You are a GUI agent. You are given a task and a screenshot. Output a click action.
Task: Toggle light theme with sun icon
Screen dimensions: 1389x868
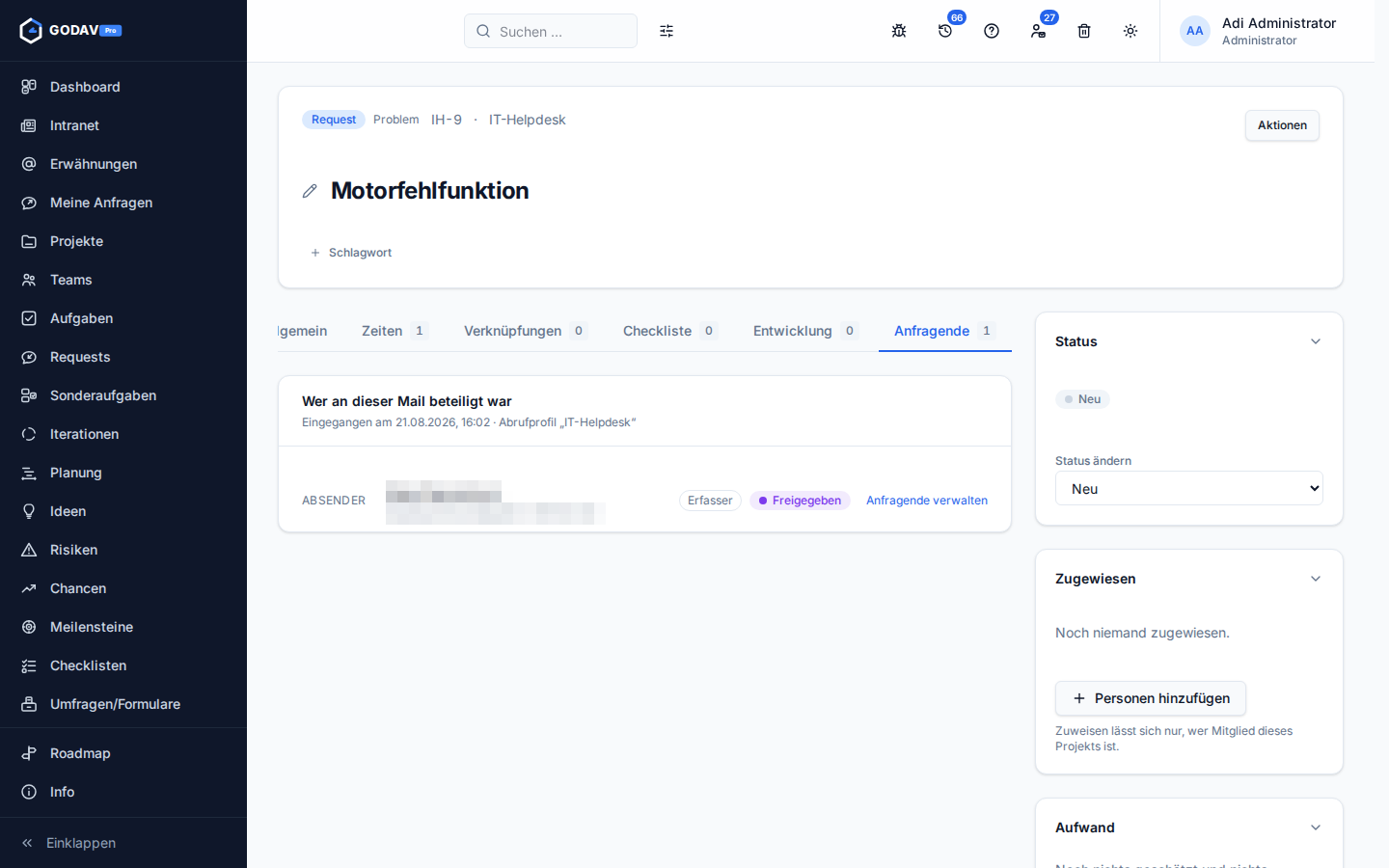pyautogui.click(x=1130, y=31)
